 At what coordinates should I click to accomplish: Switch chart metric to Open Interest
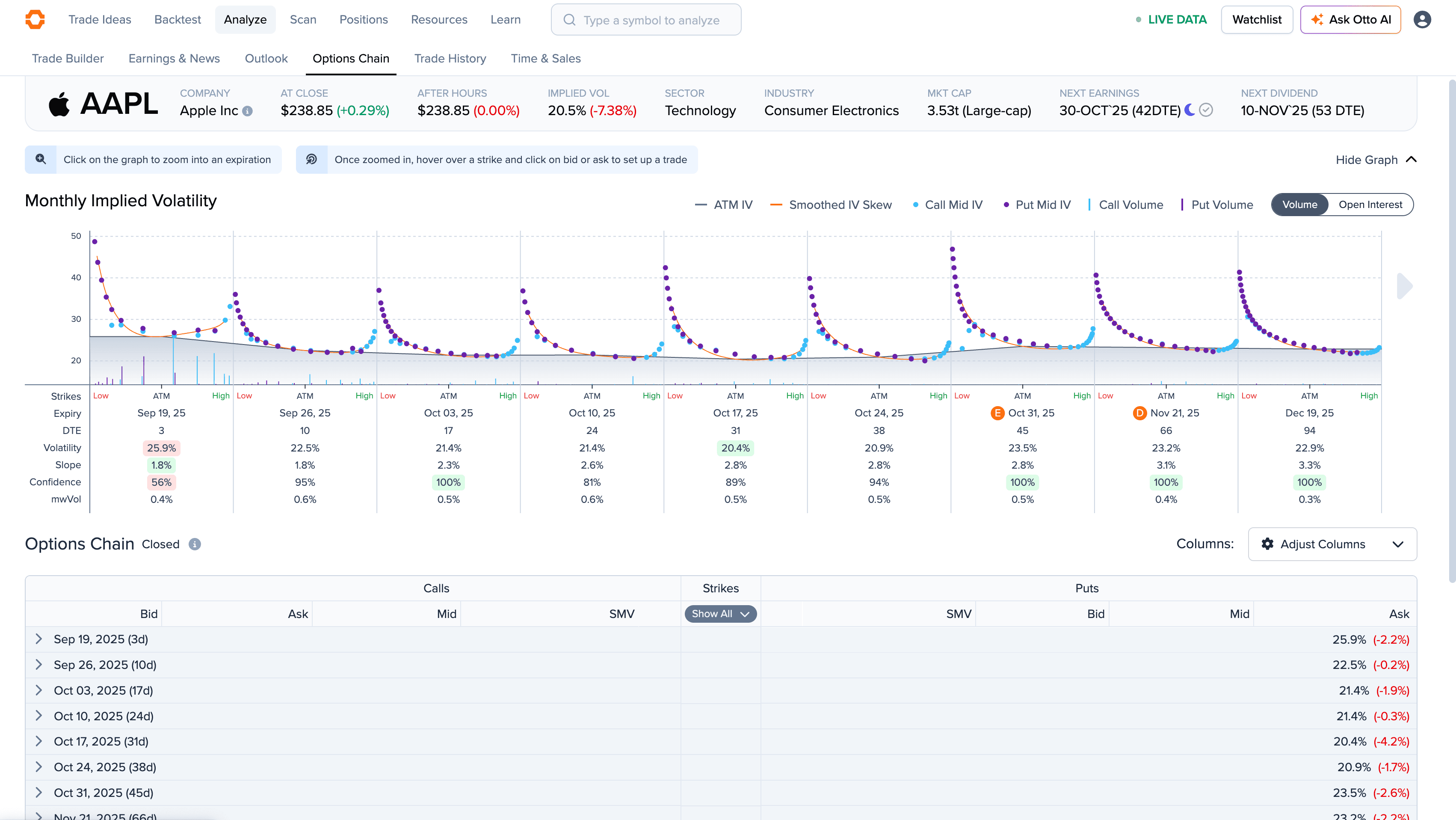point(1370,204)
